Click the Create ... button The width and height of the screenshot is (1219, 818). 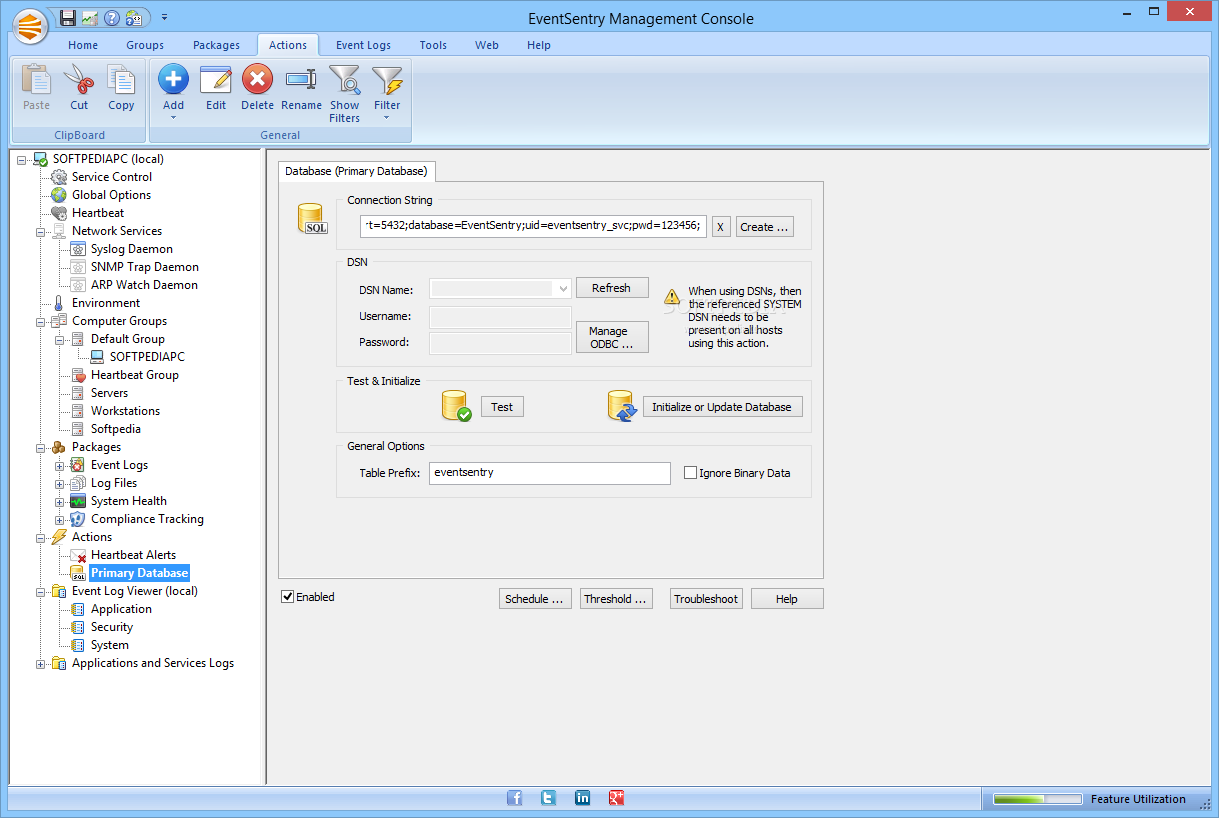[x=765, y=227]
